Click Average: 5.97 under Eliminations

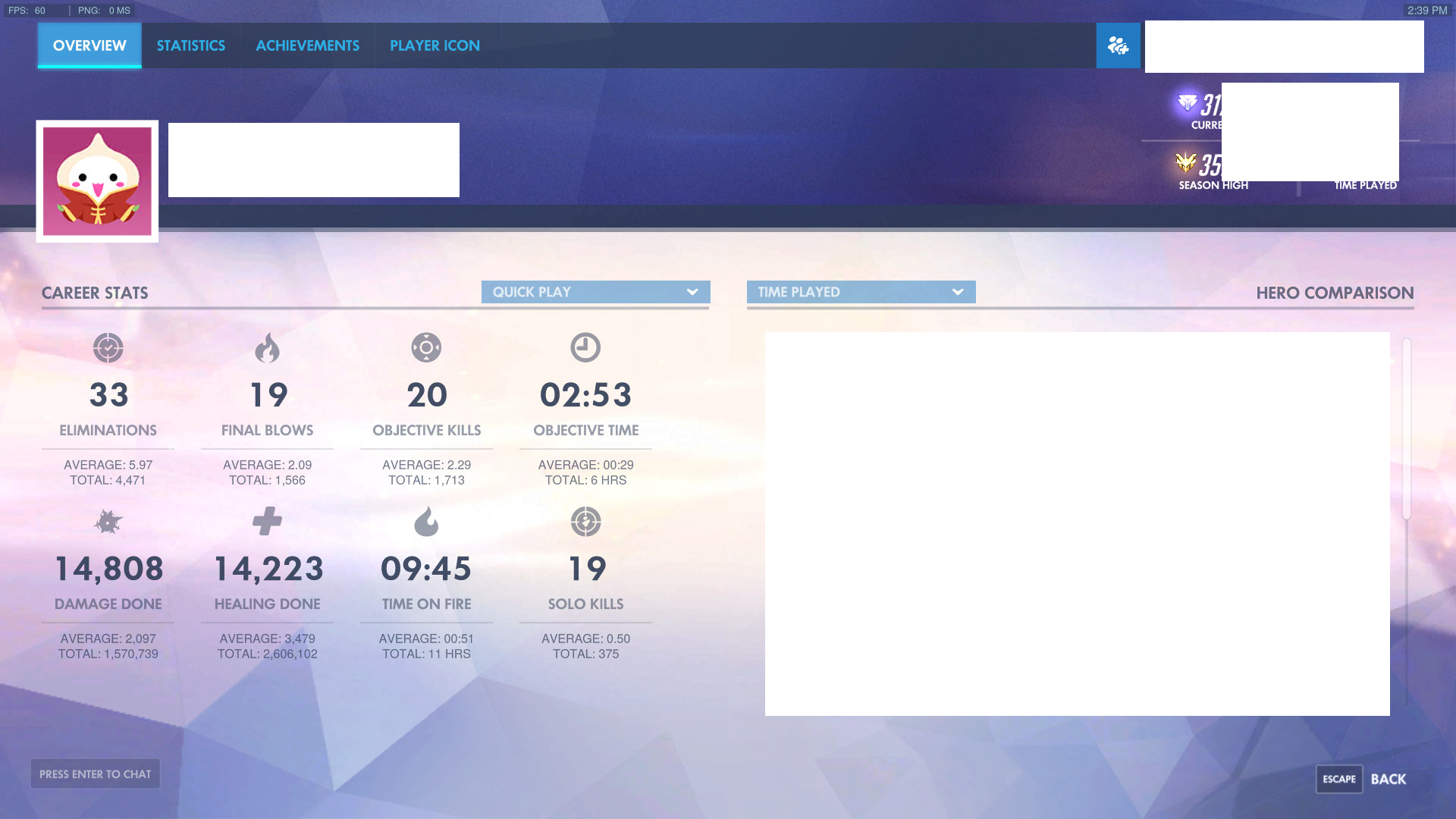(108, 465)
